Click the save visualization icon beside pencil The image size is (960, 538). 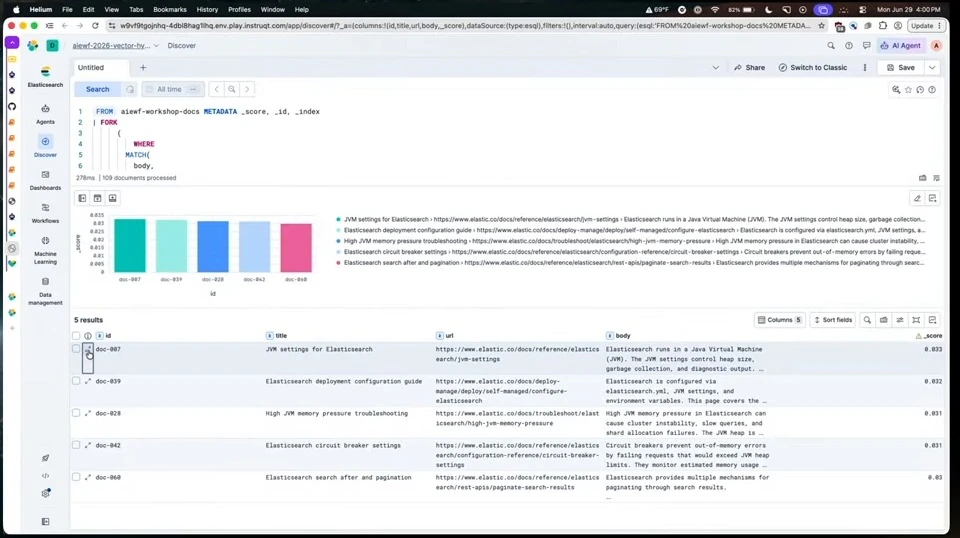point(932,198)
